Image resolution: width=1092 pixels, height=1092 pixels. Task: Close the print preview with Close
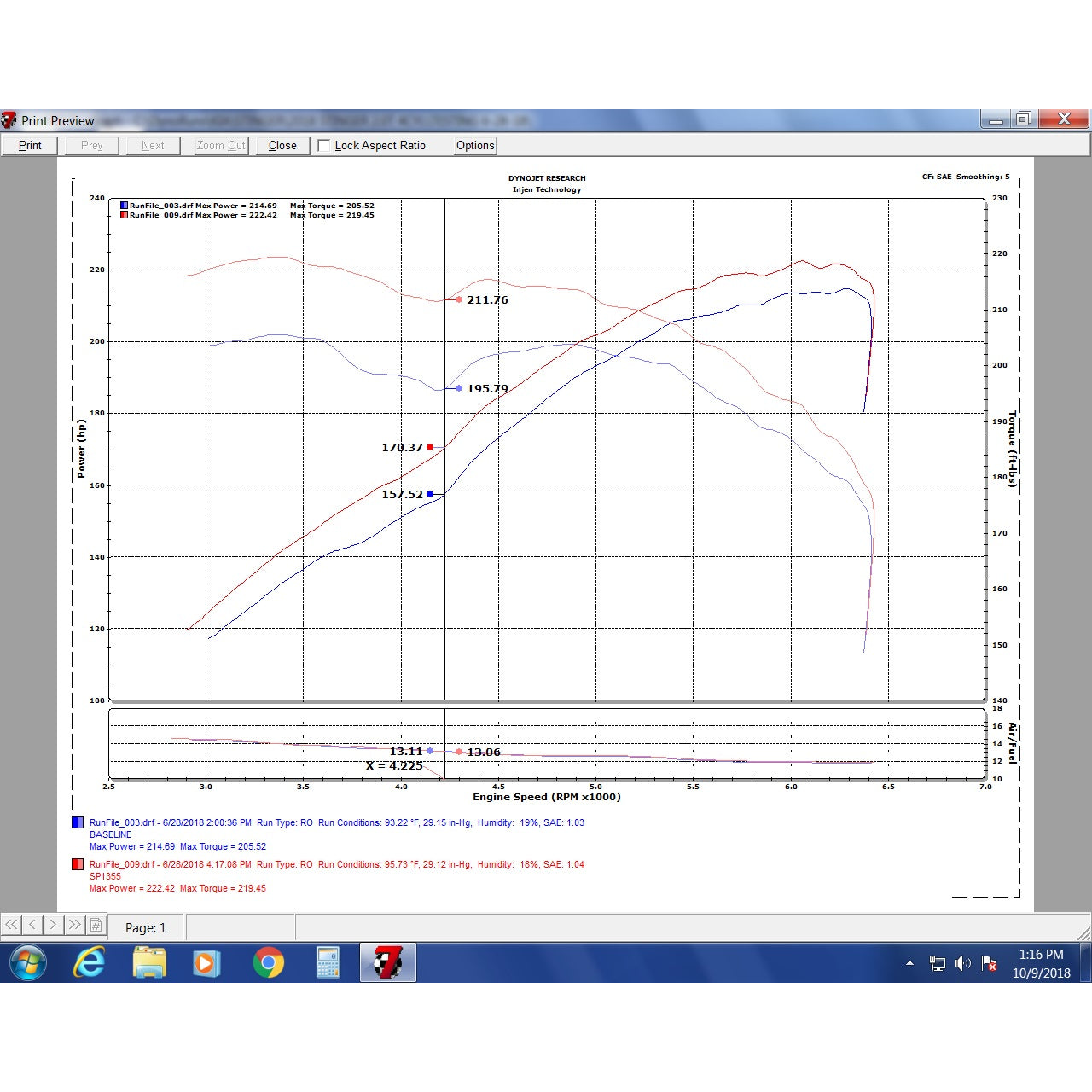click(282, 146)
